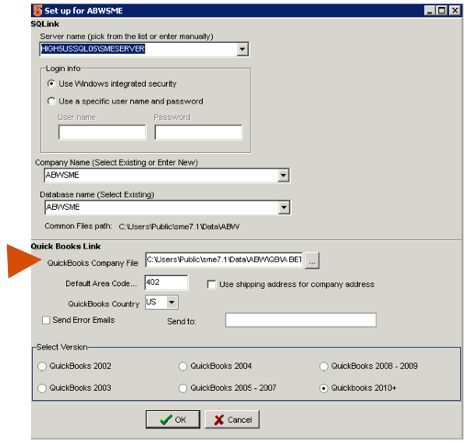Screen dimensions: 464x444
Task: Click the Send to email field
Action: click(x=301, y=320)
